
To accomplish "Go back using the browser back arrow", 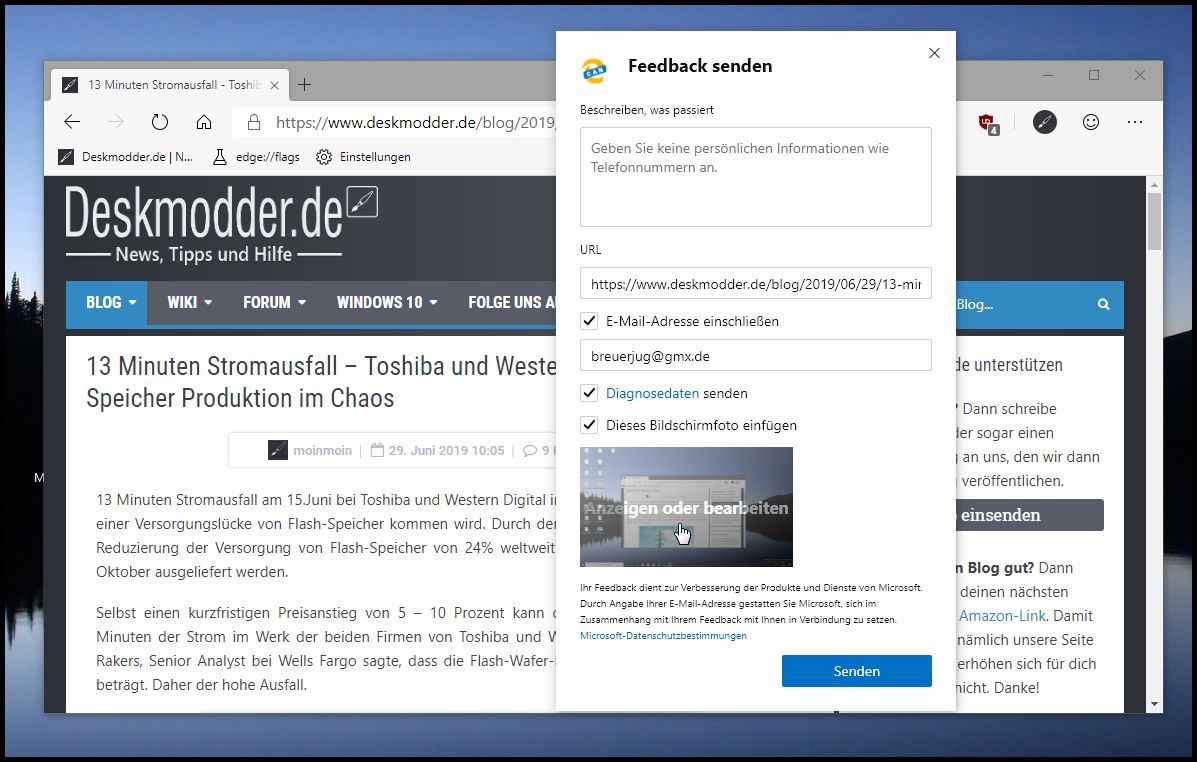I will coord(72,122).
